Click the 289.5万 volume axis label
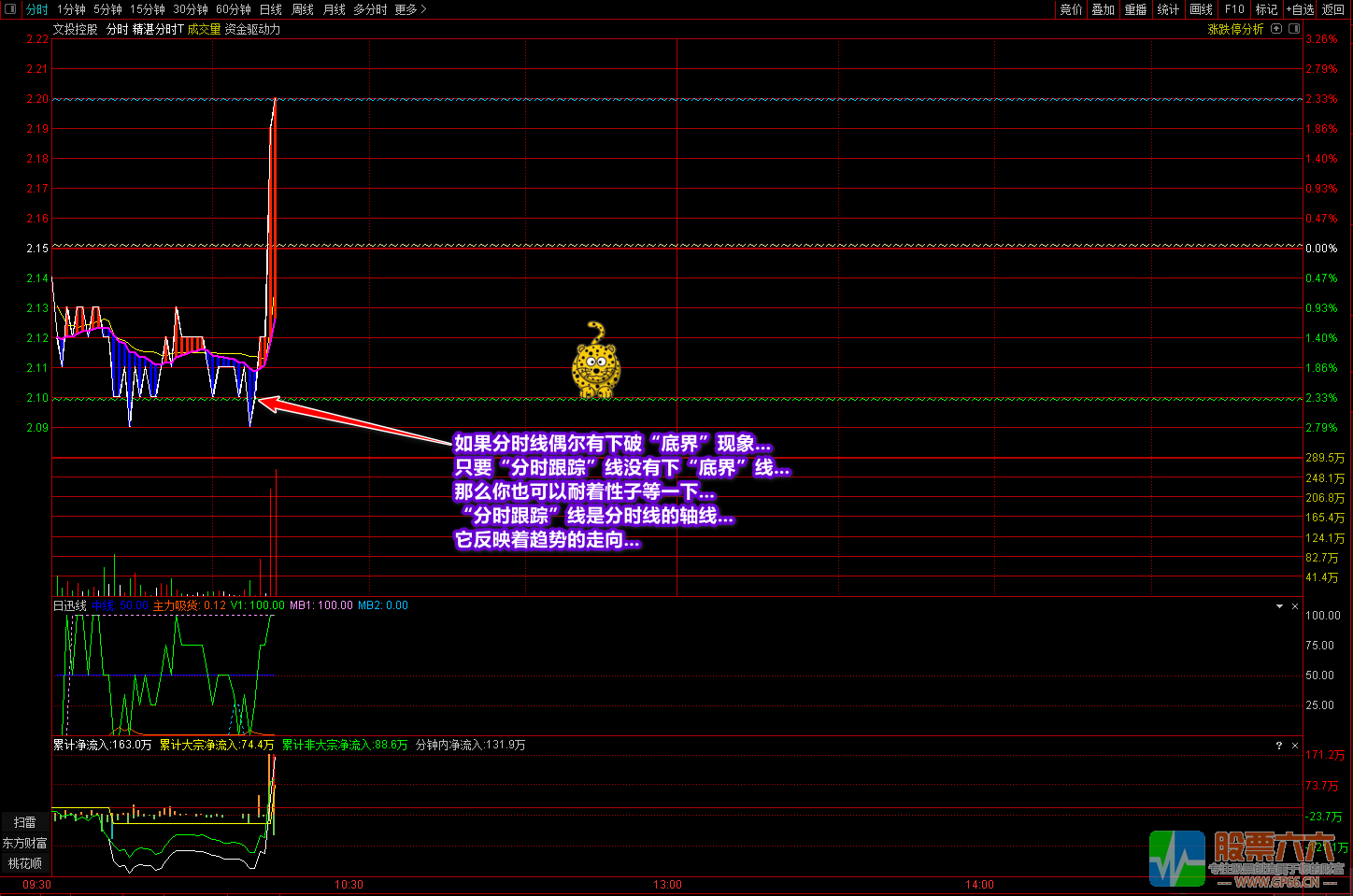Screen dimensions: 1353x896 (x=1325, y=458)
